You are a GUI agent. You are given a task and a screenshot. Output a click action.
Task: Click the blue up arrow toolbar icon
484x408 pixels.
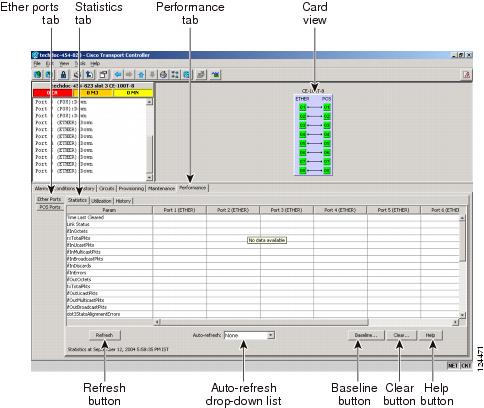141,75
